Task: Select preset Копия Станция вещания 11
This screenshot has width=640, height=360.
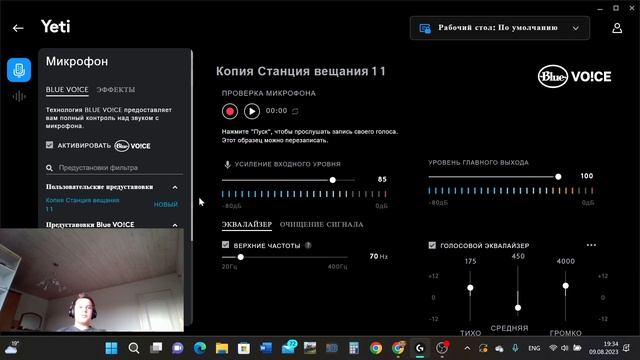Action: (x=82, y=204)
